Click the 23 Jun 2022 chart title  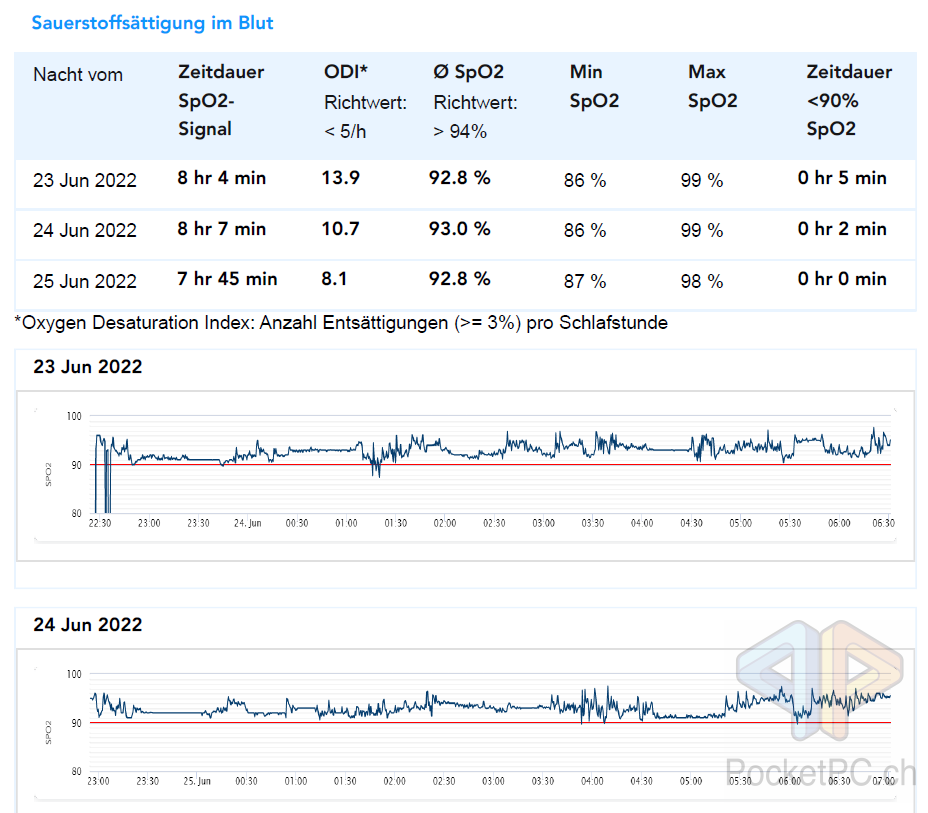(88, 367)
